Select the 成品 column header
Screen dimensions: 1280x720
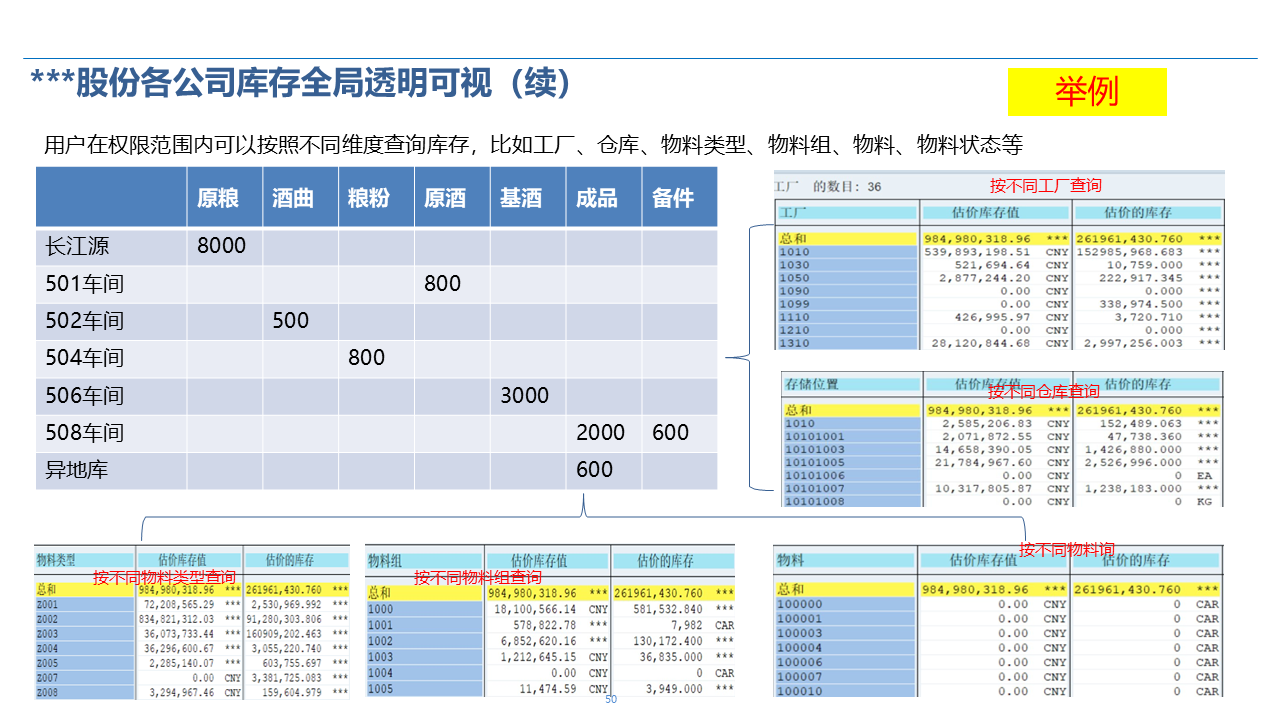[x=597, y=198]
